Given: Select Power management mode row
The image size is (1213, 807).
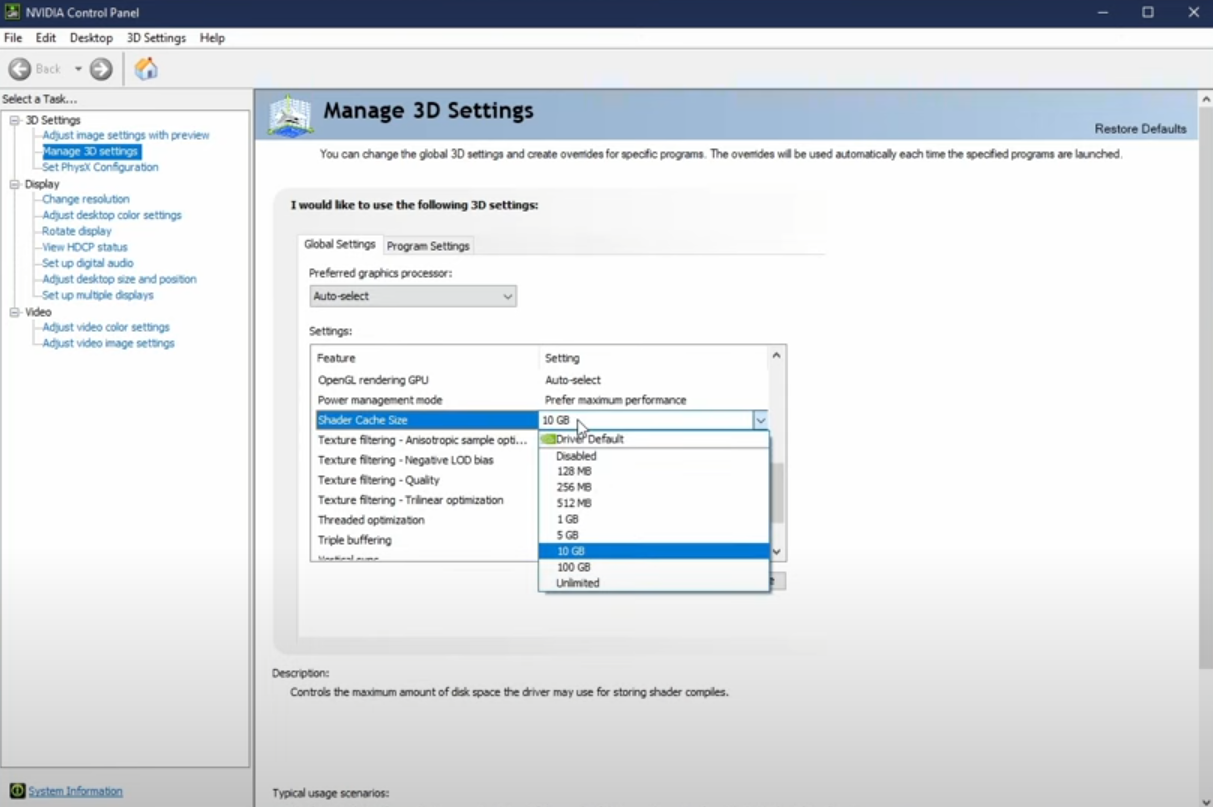Looking at the screenshot, I should click(540, 400).
